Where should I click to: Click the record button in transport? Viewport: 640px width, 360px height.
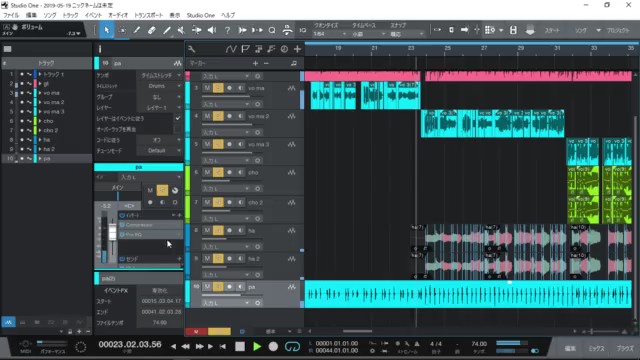[273, 347]
